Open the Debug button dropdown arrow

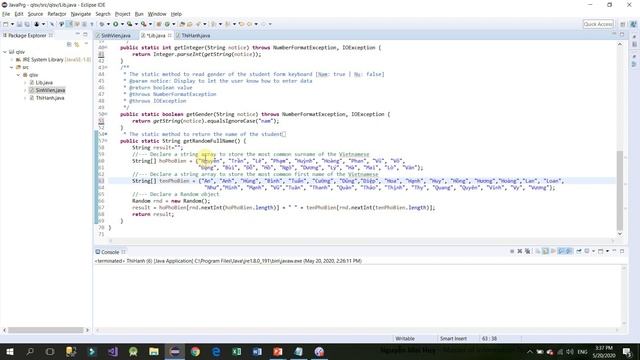tap(108, 24)
